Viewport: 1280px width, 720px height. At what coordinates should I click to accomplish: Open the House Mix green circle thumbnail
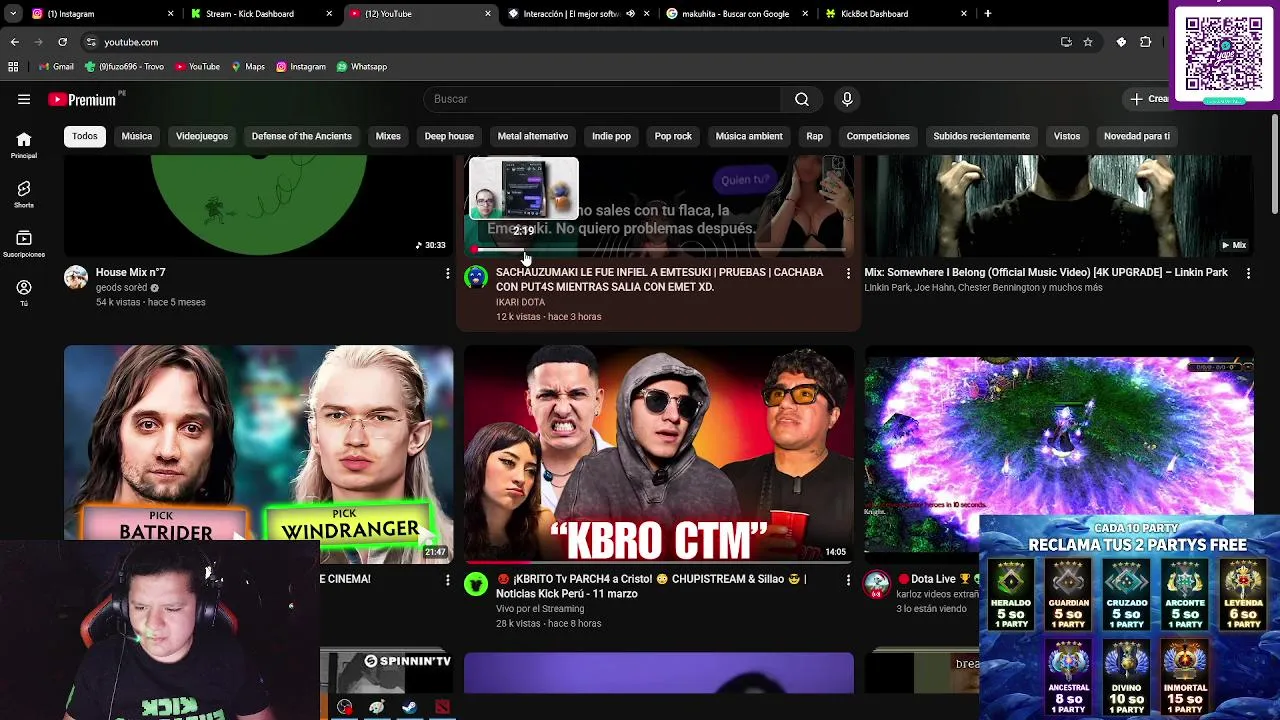pos(258,204)
